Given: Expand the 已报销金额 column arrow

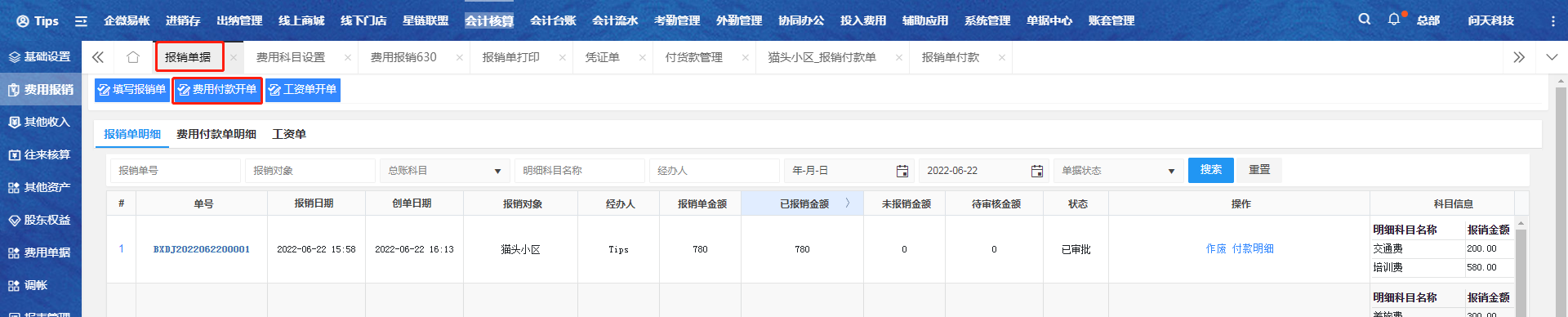Looking at the screenshot, I should pyautogui.click(x=848, y=203).
